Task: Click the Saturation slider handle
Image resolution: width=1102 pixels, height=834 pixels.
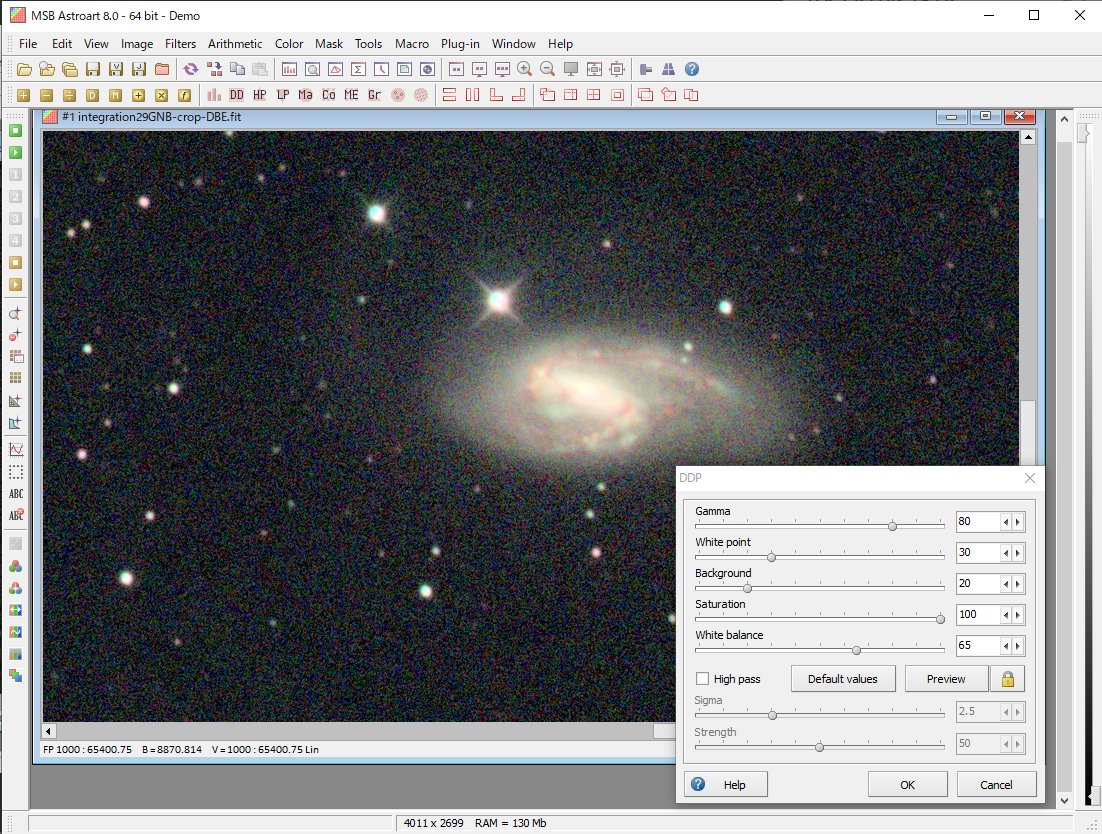Action: 940,619
